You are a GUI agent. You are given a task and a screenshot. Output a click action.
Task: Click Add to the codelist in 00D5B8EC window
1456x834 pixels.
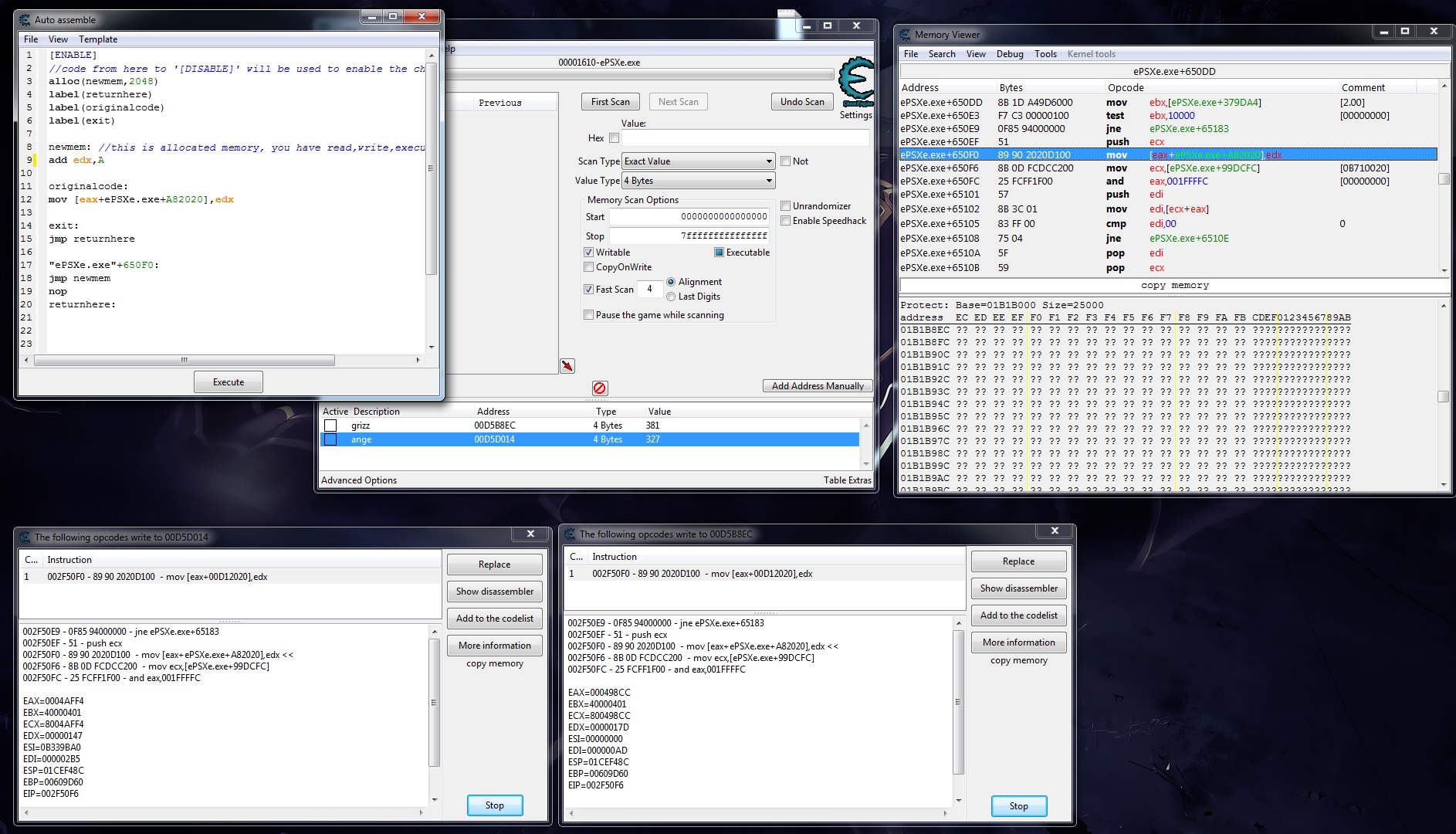tap(1019, 615)
